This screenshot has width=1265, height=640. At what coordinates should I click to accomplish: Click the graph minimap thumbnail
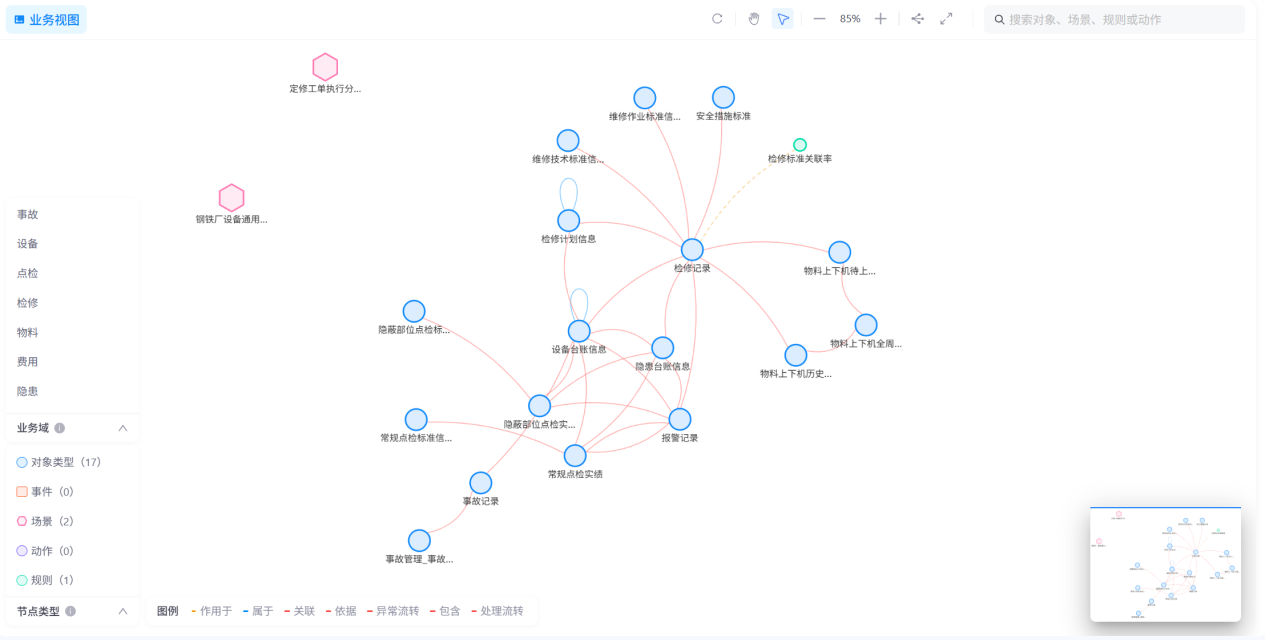click(x=1165, y=564)
